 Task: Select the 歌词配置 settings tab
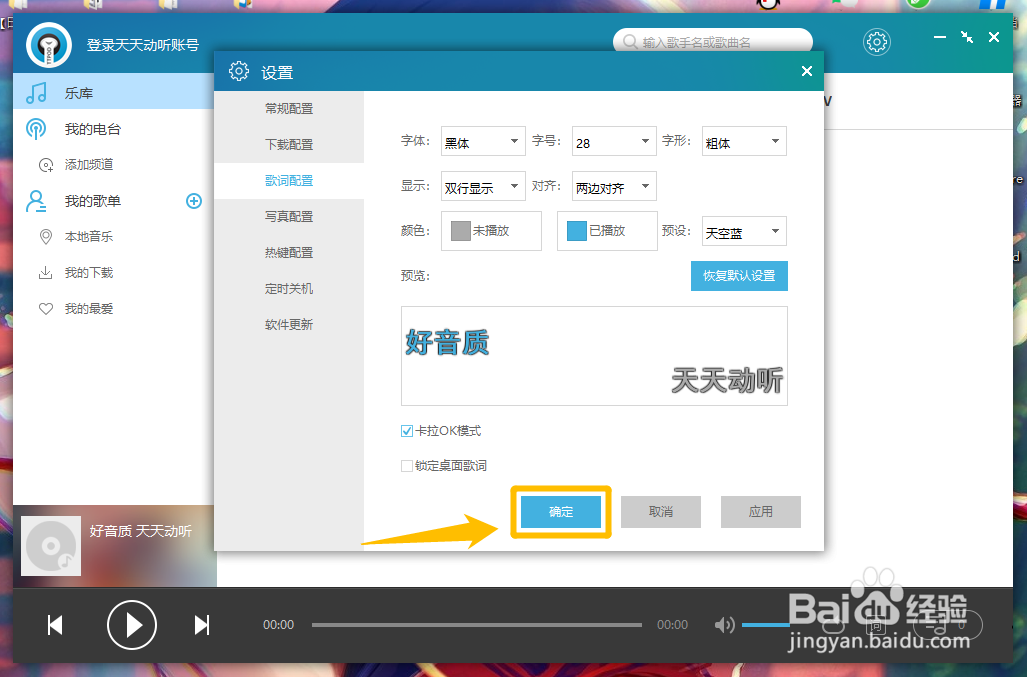[289, 181]
